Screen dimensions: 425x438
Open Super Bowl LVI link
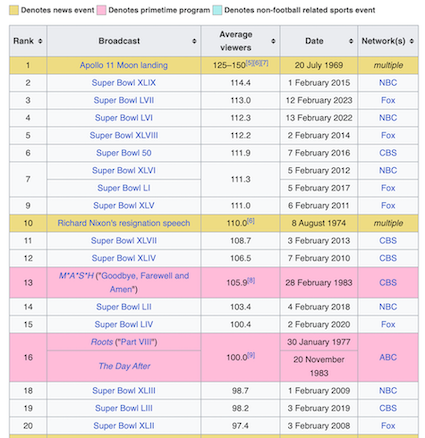pos(124,118)
